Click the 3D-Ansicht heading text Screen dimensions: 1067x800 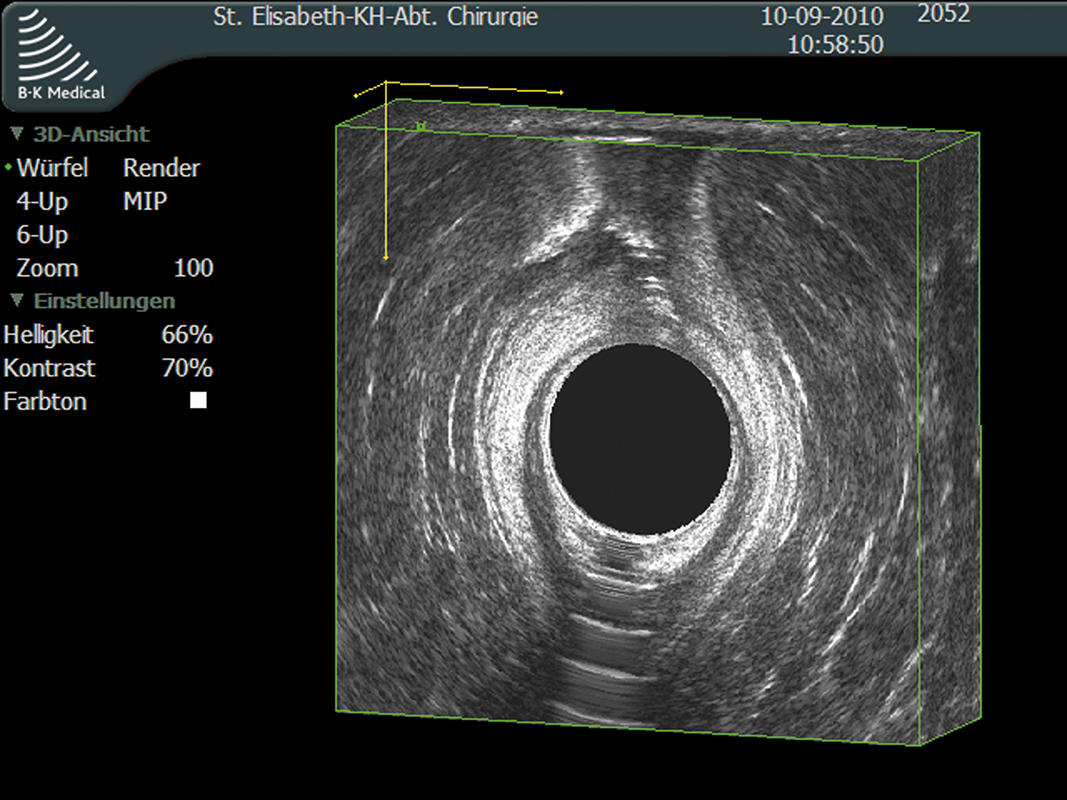click(x=91, y=134)
